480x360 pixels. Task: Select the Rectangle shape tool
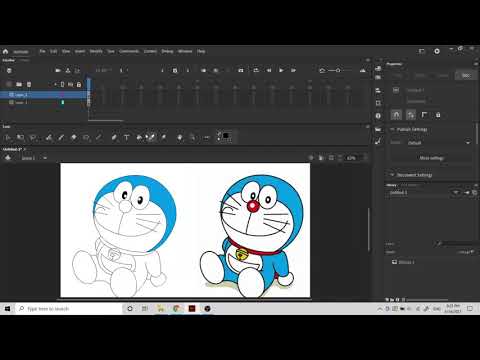pos(86,137)
